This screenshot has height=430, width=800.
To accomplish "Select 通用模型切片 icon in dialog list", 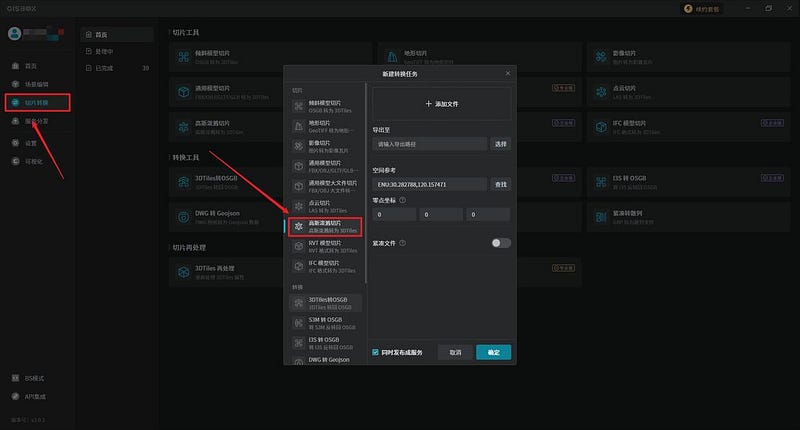I will (298, 166).
